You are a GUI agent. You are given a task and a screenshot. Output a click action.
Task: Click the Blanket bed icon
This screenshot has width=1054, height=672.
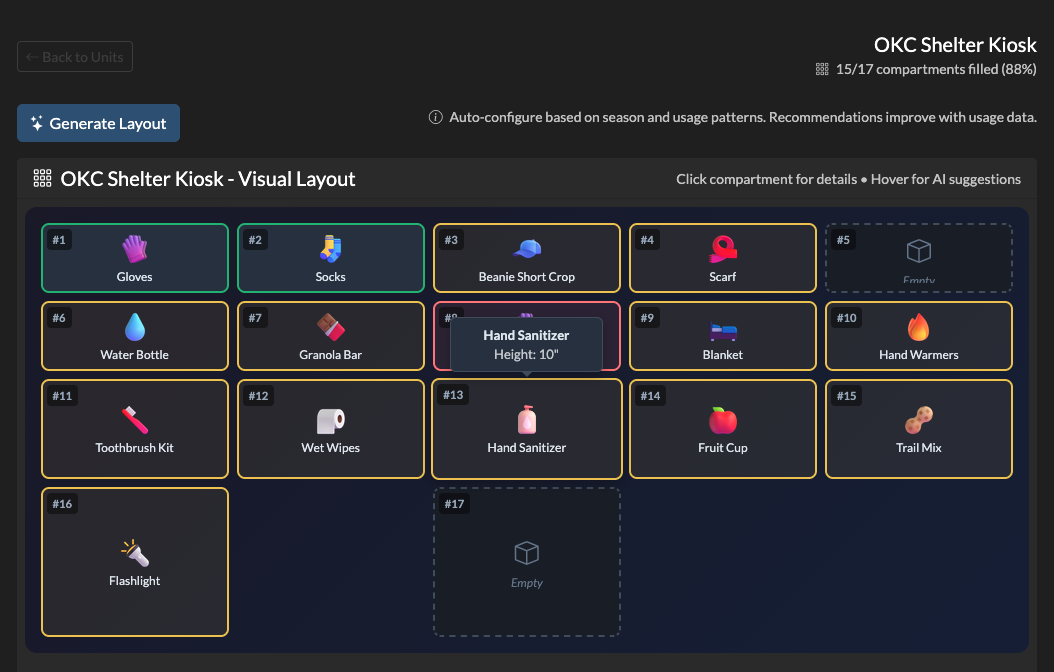pos(723,327)
